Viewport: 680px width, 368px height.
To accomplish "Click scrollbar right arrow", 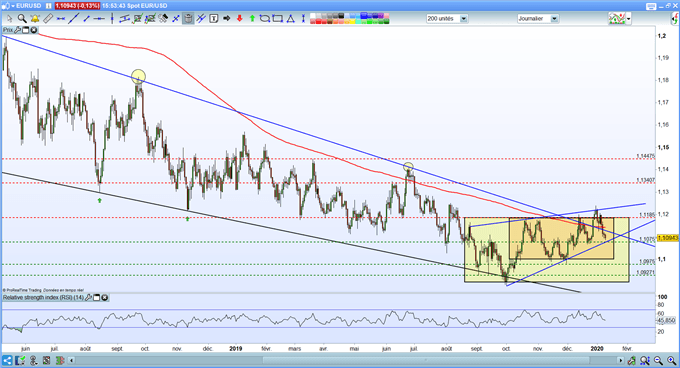I will (x=621, y=361).
